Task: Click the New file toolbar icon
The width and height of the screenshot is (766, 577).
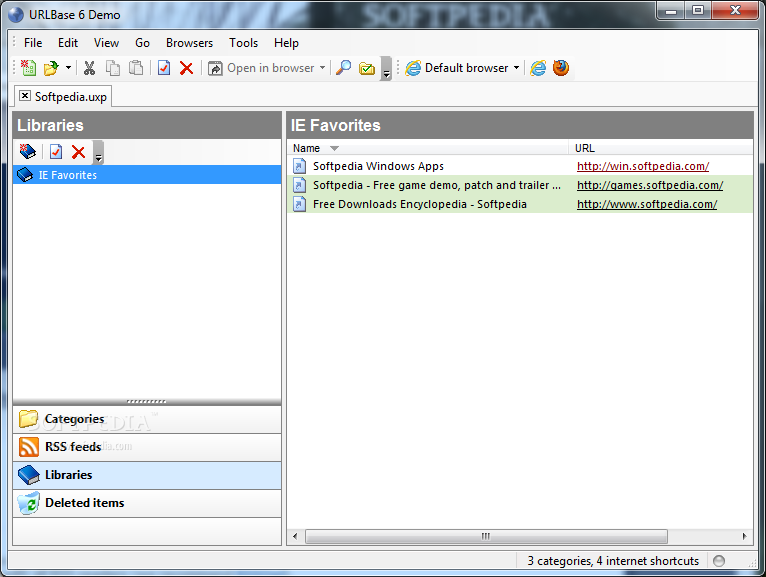Action: point(28,68)
